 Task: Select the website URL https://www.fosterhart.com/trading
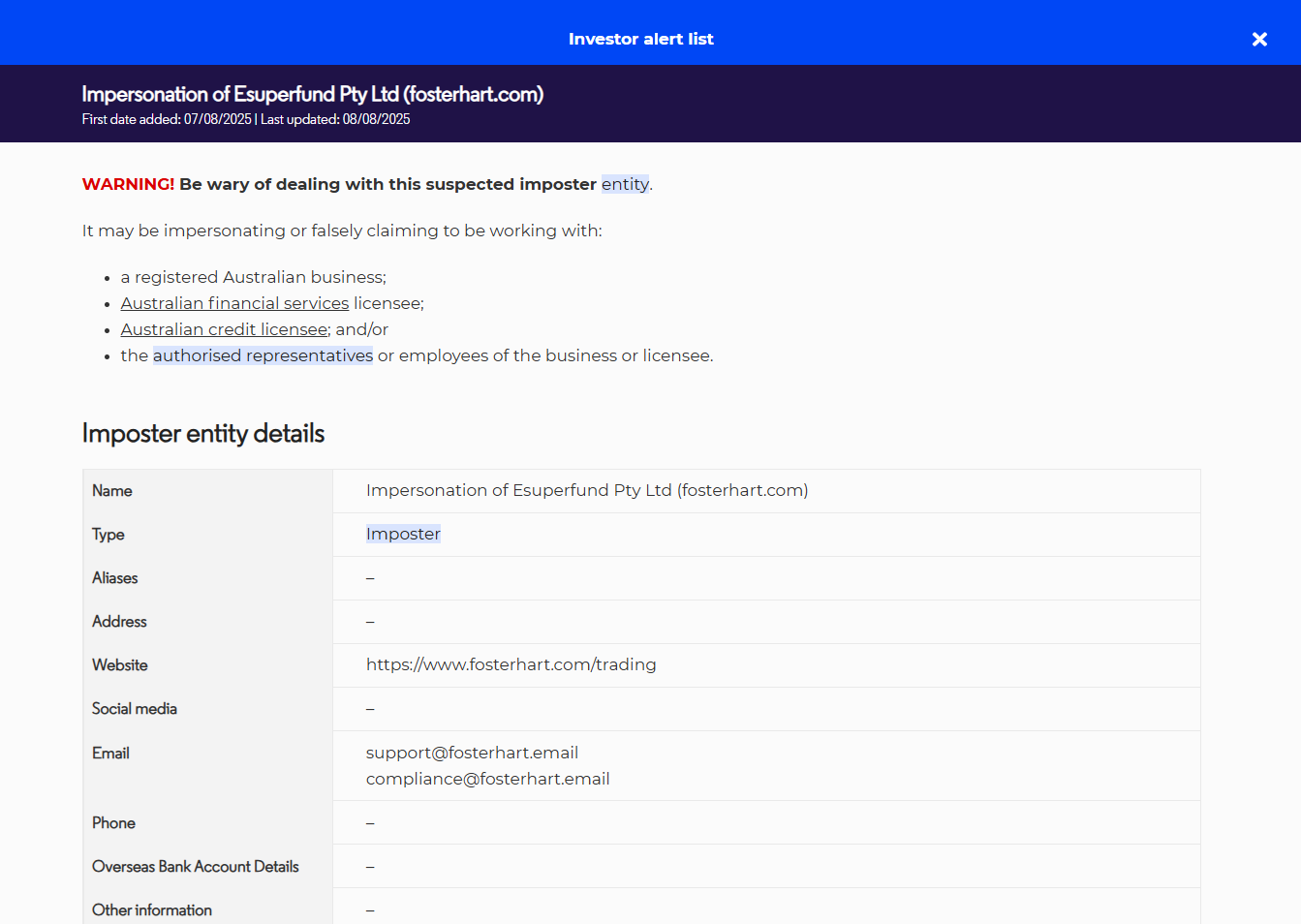tap(511, 664)
